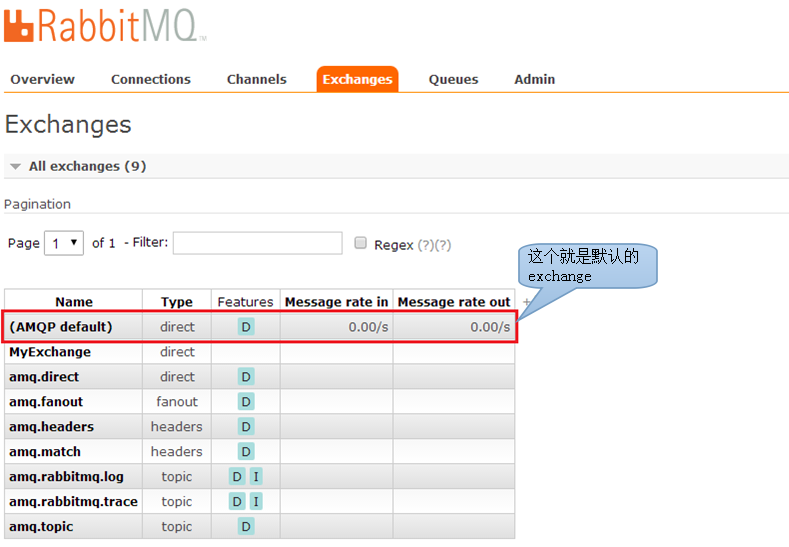Collapse the All exchanges (9) section
Image resolution: width=789 pixels, height=547 pixels.
click(x=88, y=166)
